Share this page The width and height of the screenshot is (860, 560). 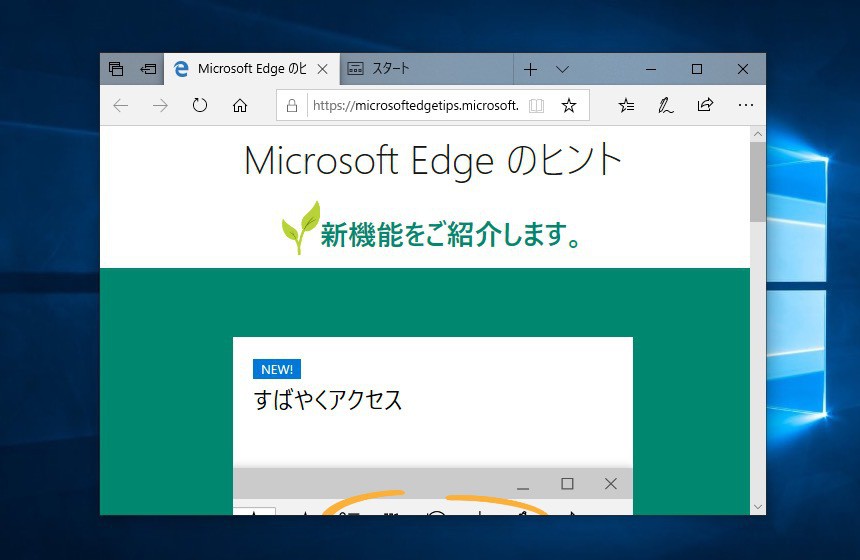pyautogui.click(x=705, y=105)
